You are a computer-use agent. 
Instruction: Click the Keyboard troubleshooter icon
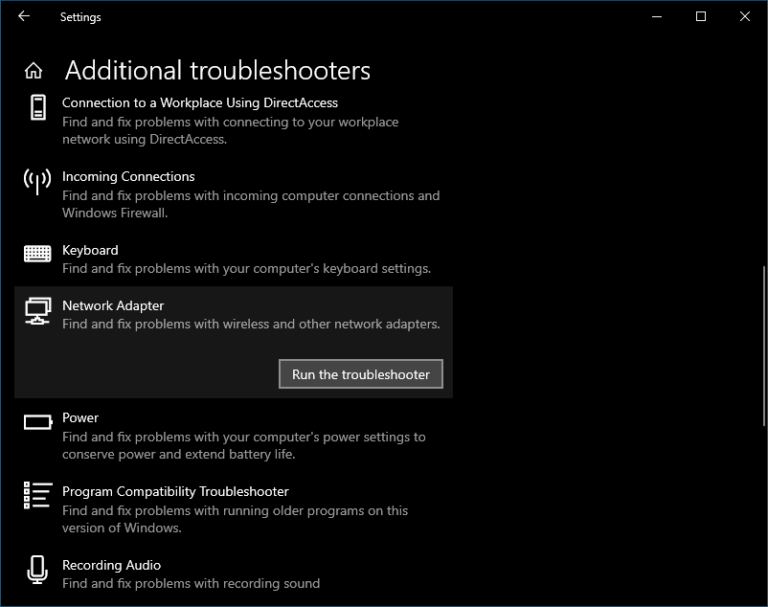(37, 254)
